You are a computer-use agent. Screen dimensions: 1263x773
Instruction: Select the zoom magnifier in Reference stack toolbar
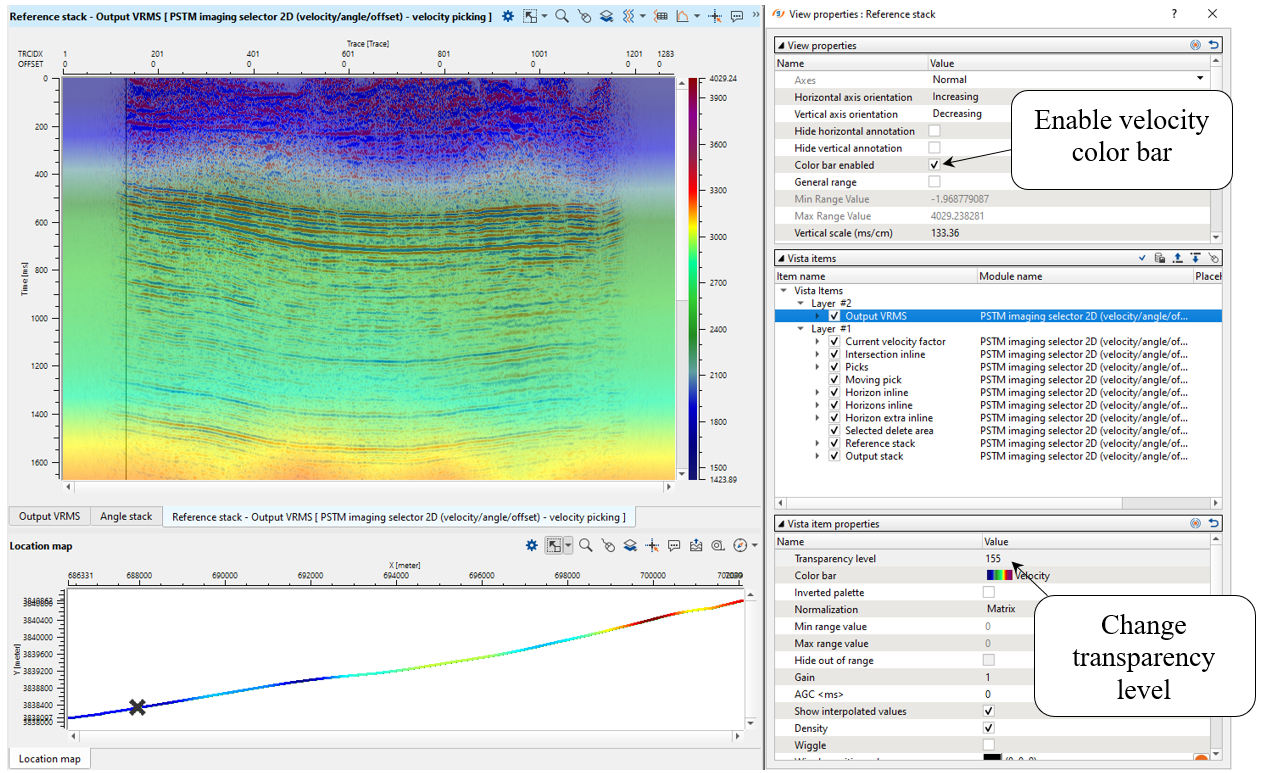coord(562,17)
